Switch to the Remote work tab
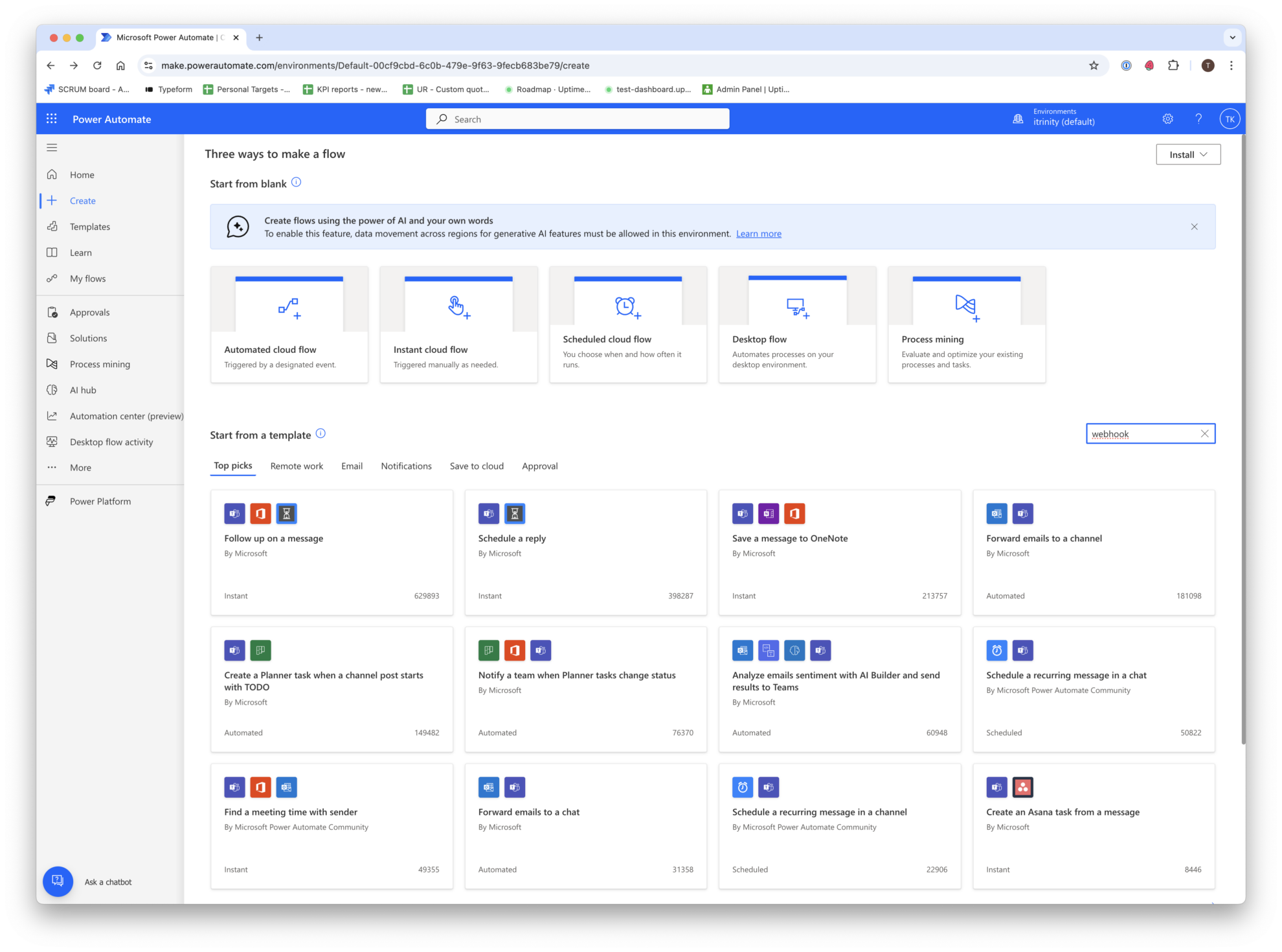 point(297,466)
